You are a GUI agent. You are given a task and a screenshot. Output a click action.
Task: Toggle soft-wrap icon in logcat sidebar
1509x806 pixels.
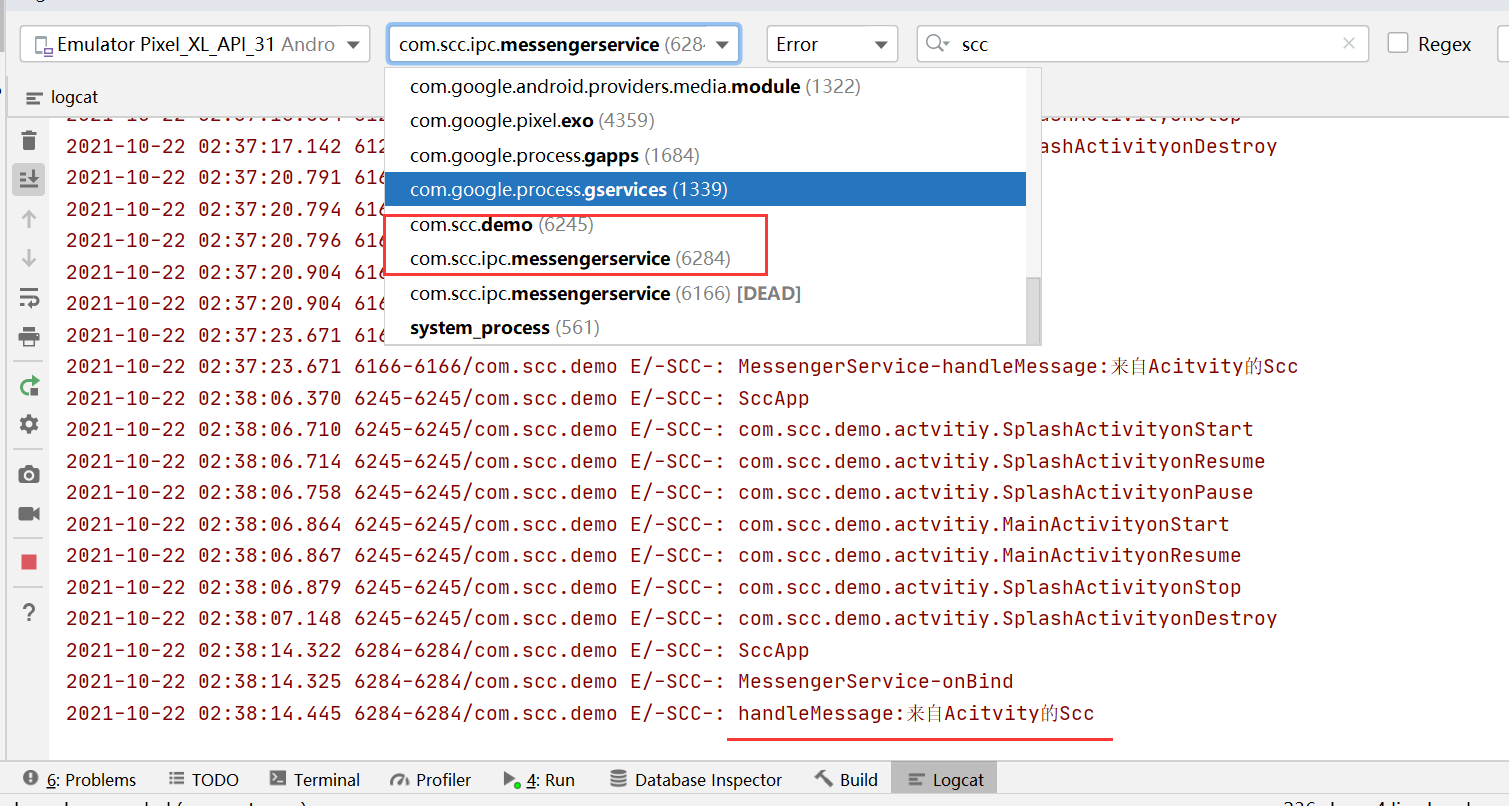tap(29, 297)
